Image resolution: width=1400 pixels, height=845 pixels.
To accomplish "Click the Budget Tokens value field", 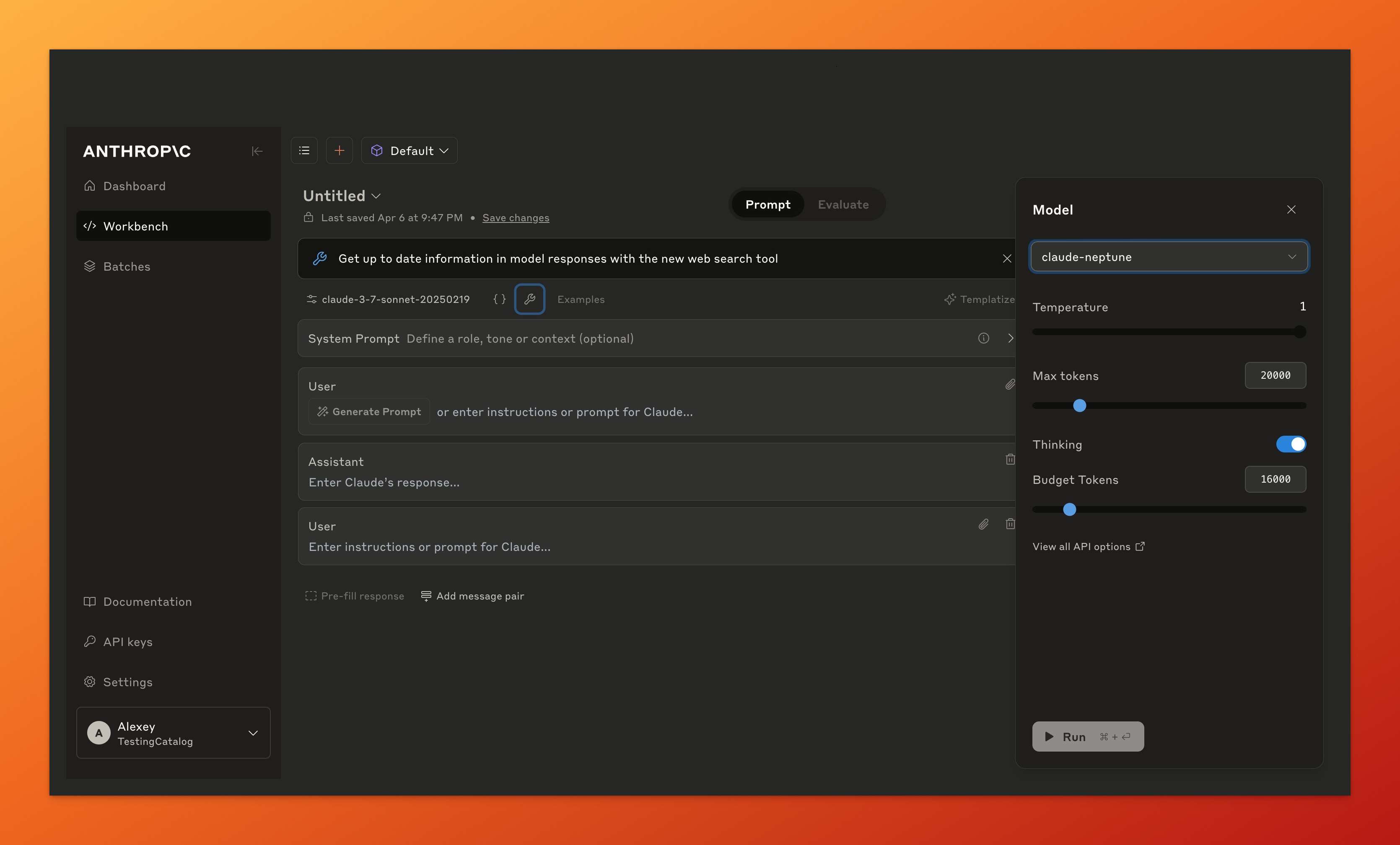I will pyautogui.click(x=1275, y=479).
